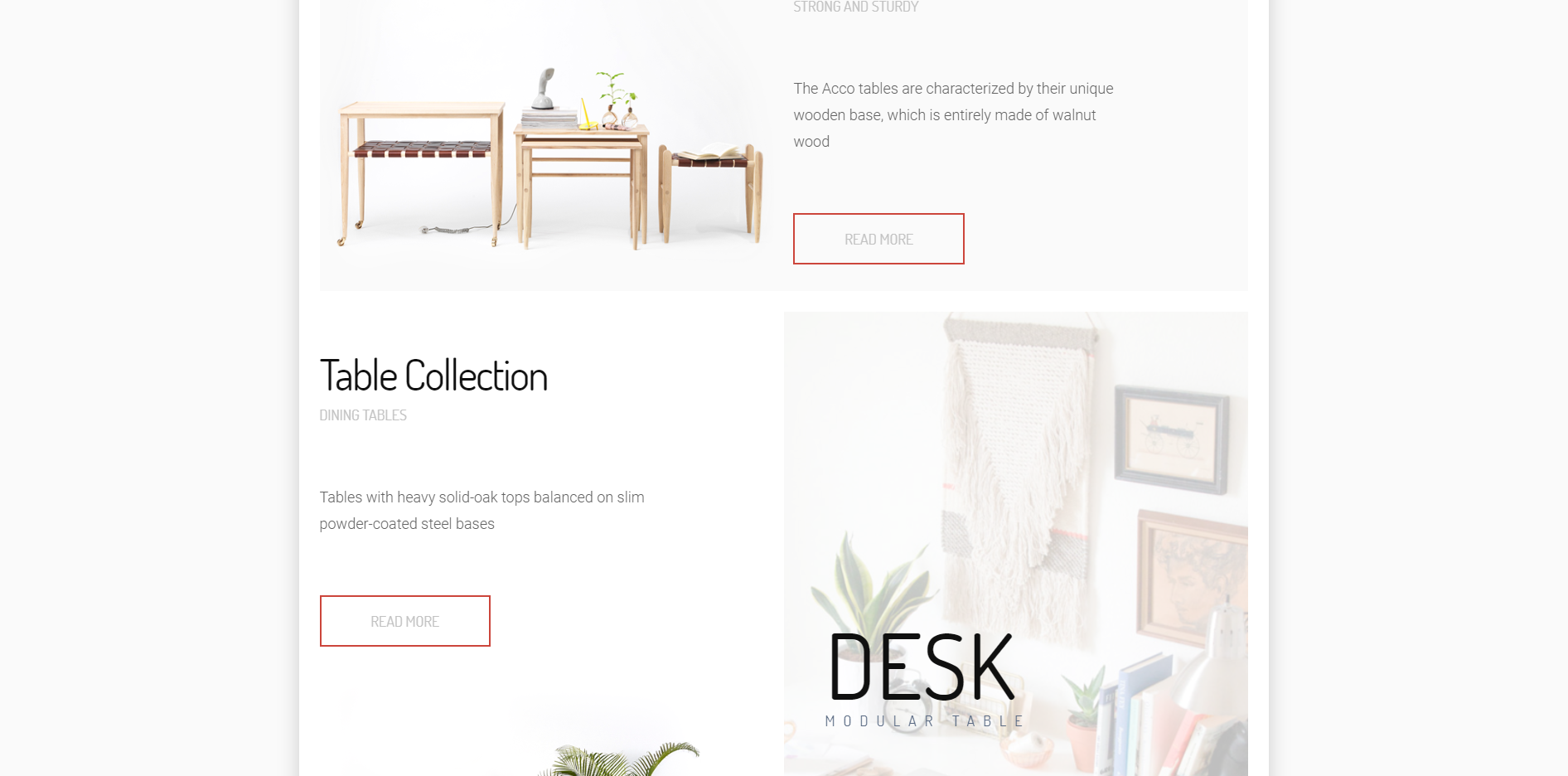Click the solid-oak tops description text
Screen dimensions: 1568x776
pos(482,511)
